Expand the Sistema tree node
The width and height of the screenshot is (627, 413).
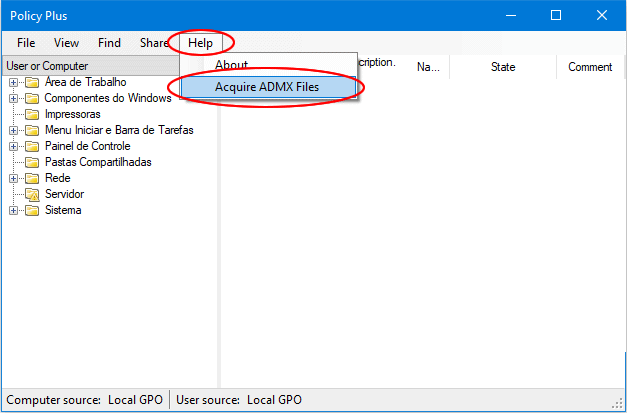coord(13,210)
